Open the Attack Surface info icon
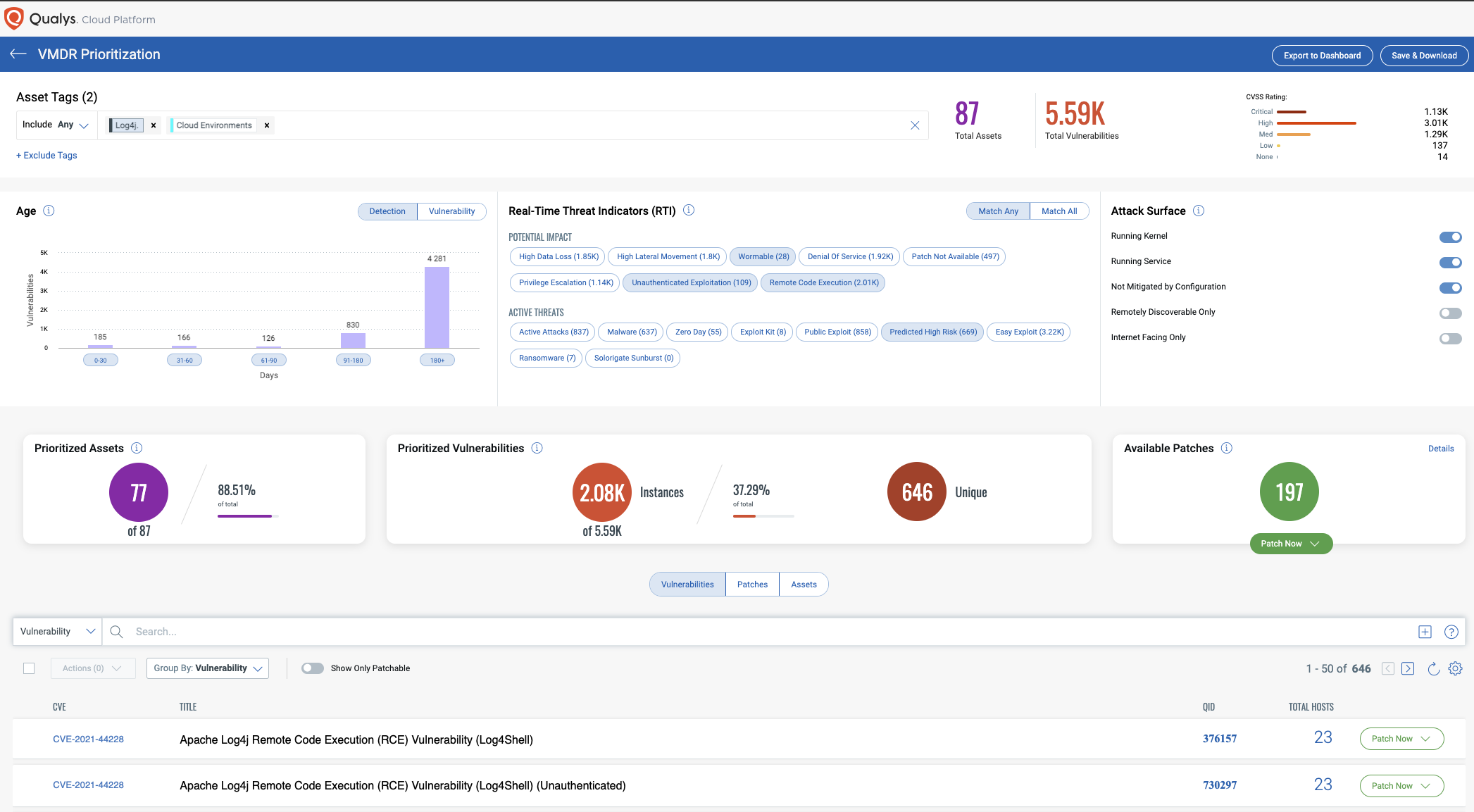Screen dimensions: 1474x812 (1199, 211)
